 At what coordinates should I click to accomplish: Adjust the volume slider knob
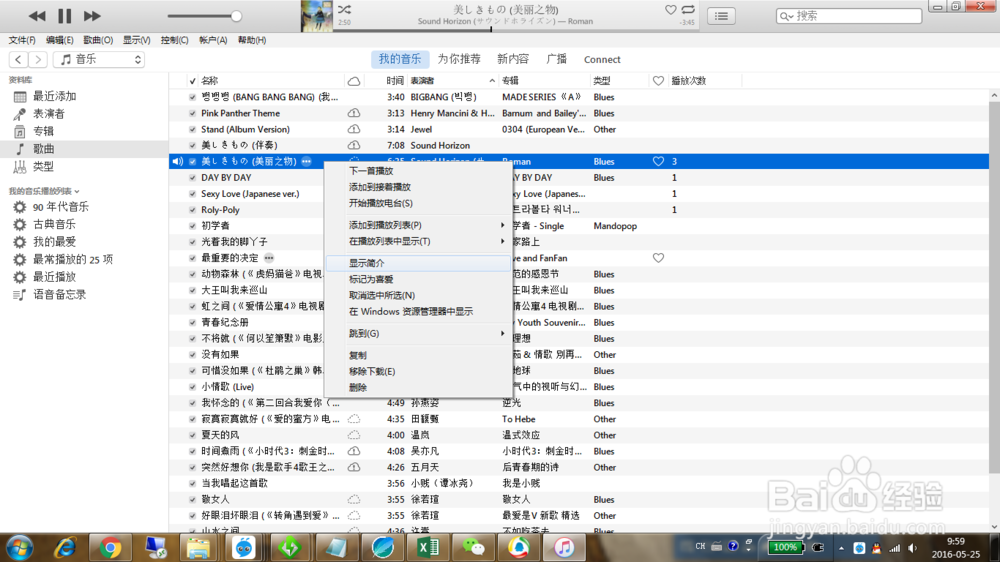click(236, 16)
